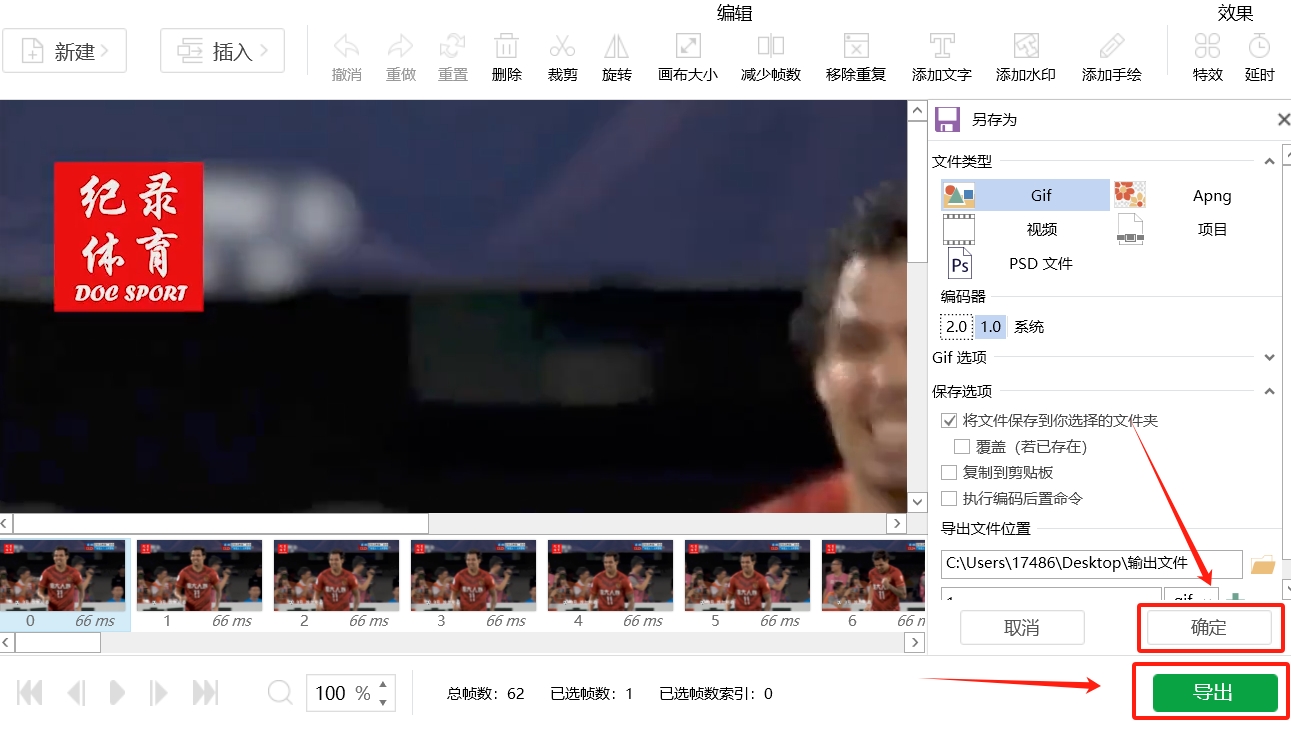Image resolution: width=1291 pixels, height=729 pixels.
Task: Click the 减少帧数 (reduce frames) icon
Action: [x=771, y=46]
